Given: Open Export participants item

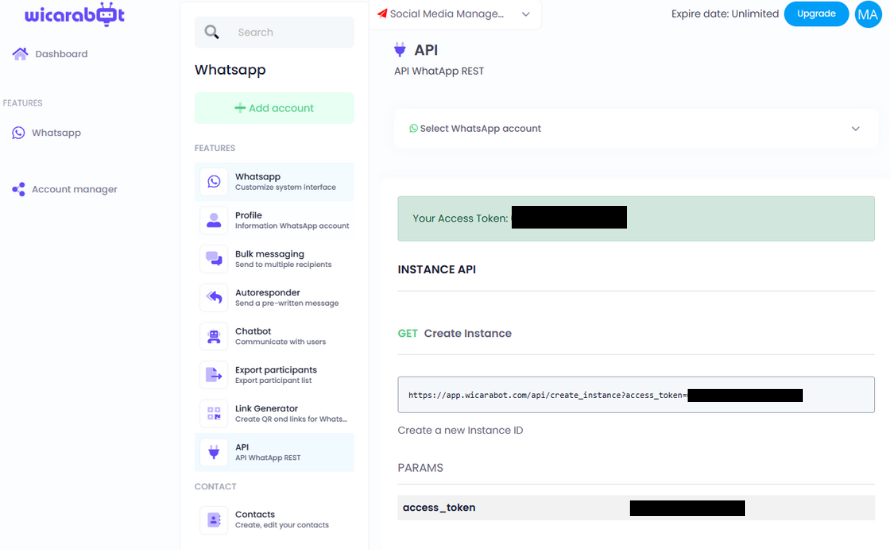Looking at the screenshot, I should pyautogui.click(x=274, y=375).
